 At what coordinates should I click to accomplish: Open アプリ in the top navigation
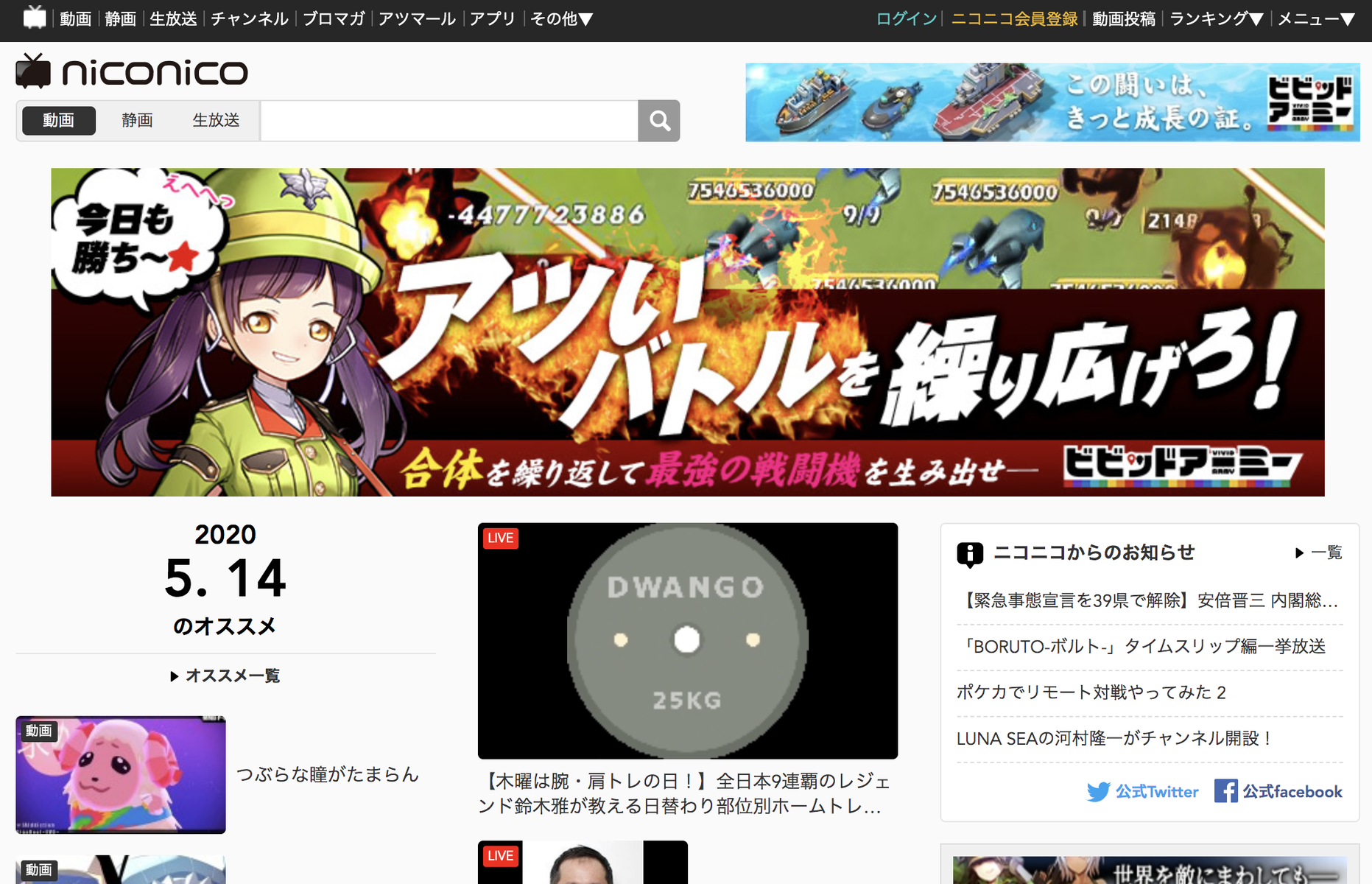(493, 18)
